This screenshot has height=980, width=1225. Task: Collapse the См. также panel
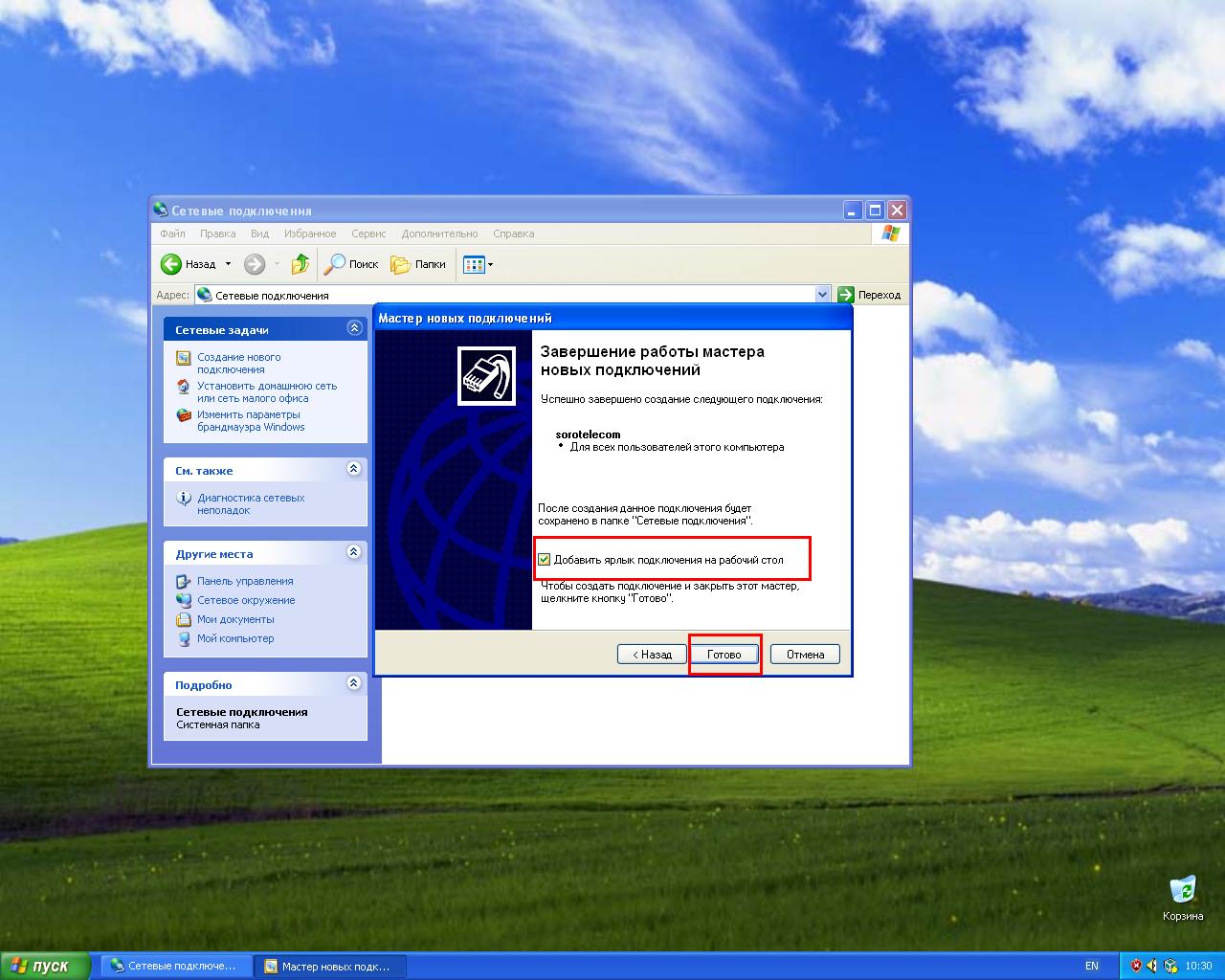(354, 469)
